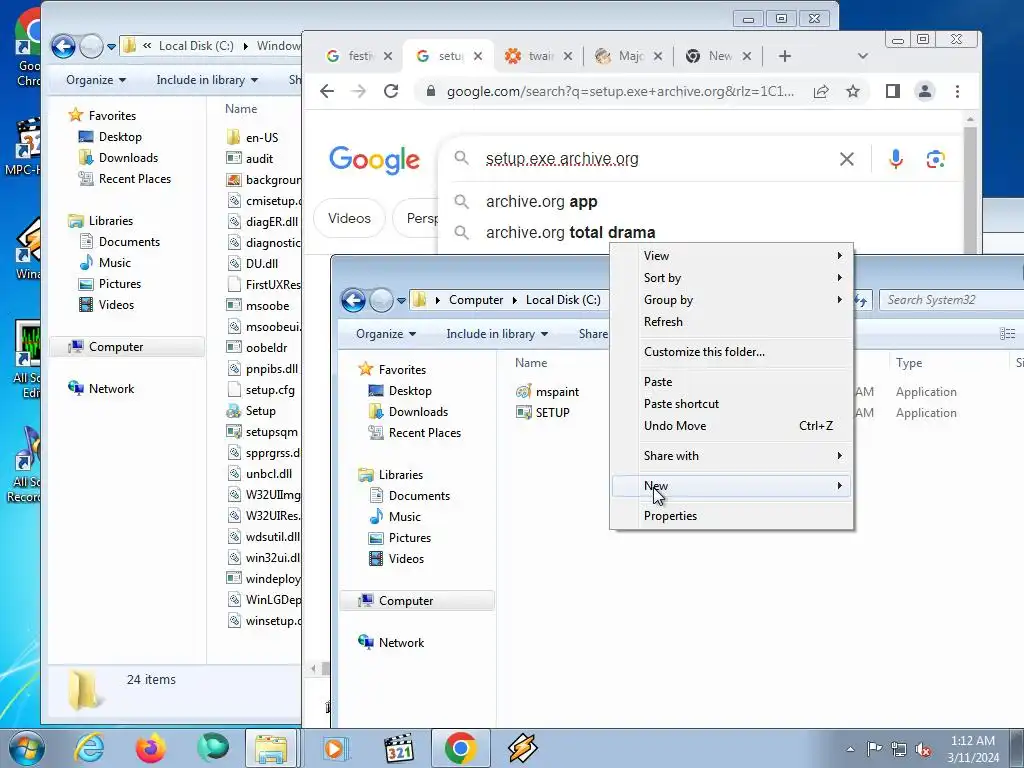
Task: Open Media Player Classic taskbar icon
Action: [x=398, y=748]
